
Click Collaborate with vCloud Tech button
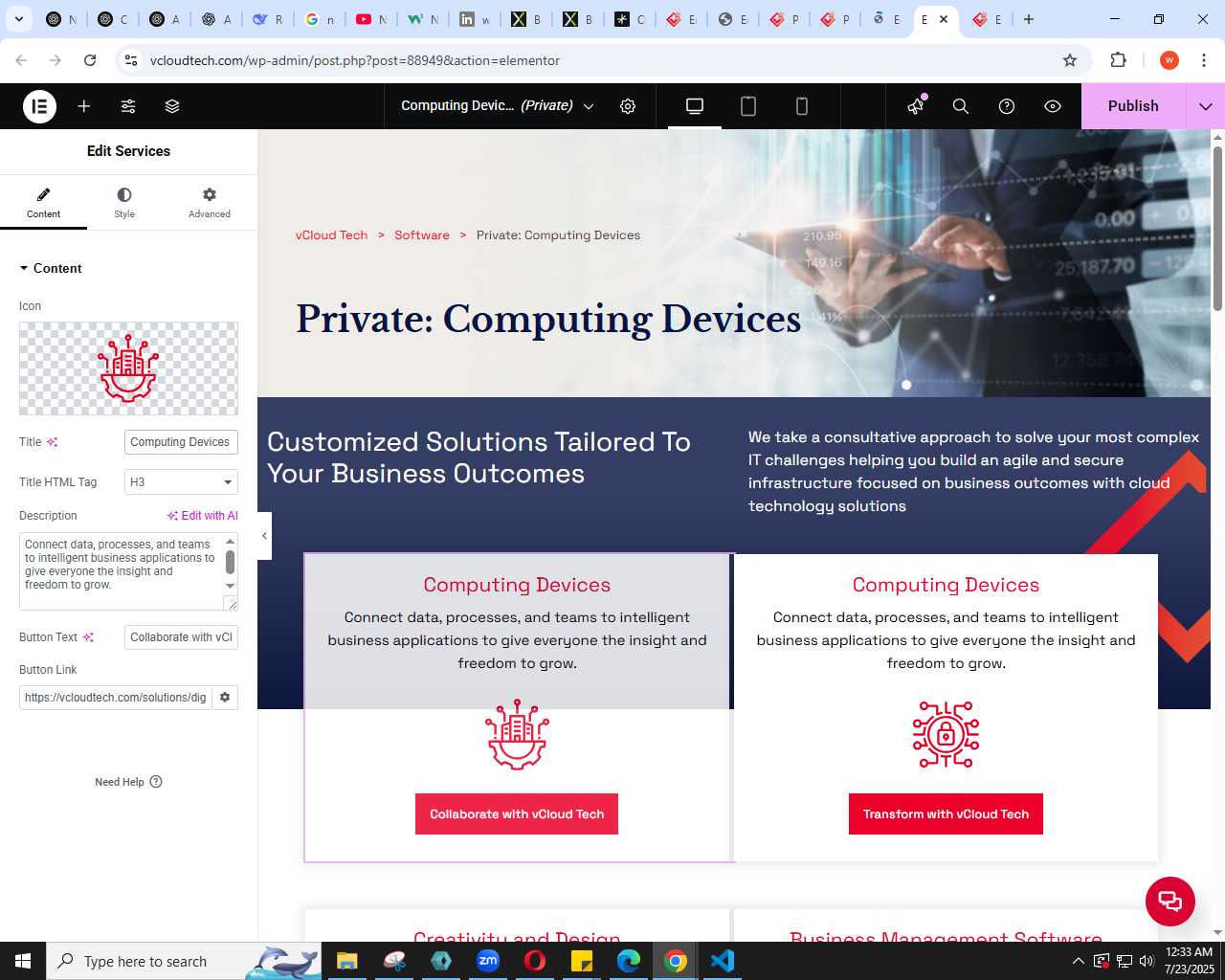point(517,814)
